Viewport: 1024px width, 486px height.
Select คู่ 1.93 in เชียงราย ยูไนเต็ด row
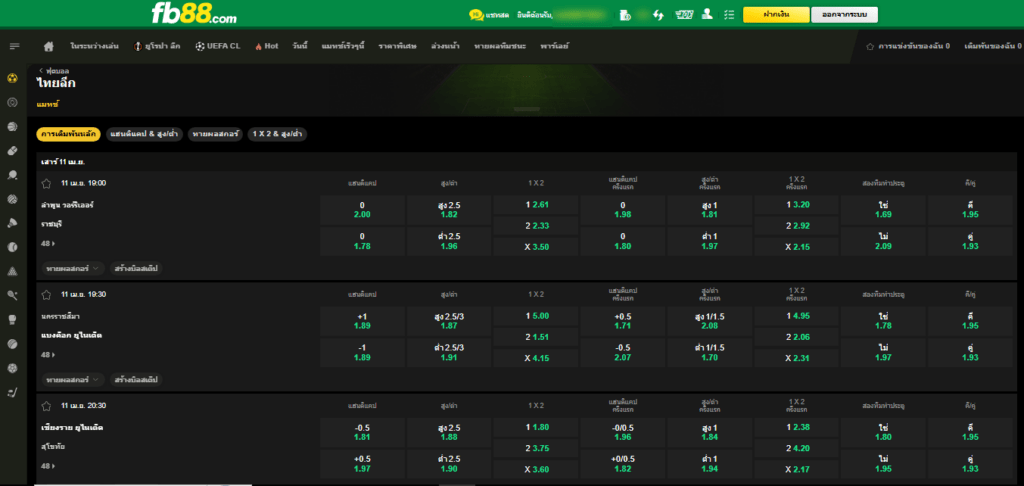click(x=970, y=463)
